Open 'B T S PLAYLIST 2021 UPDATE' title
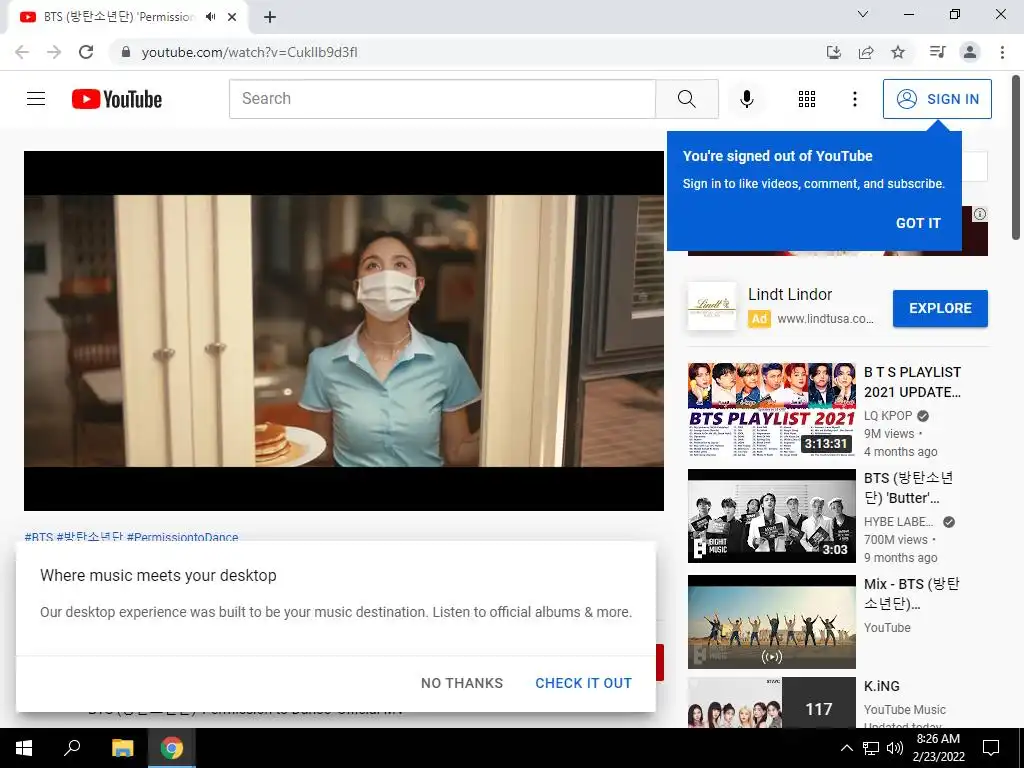This screenshot has width=1024, height=768. tap(912, 382)
